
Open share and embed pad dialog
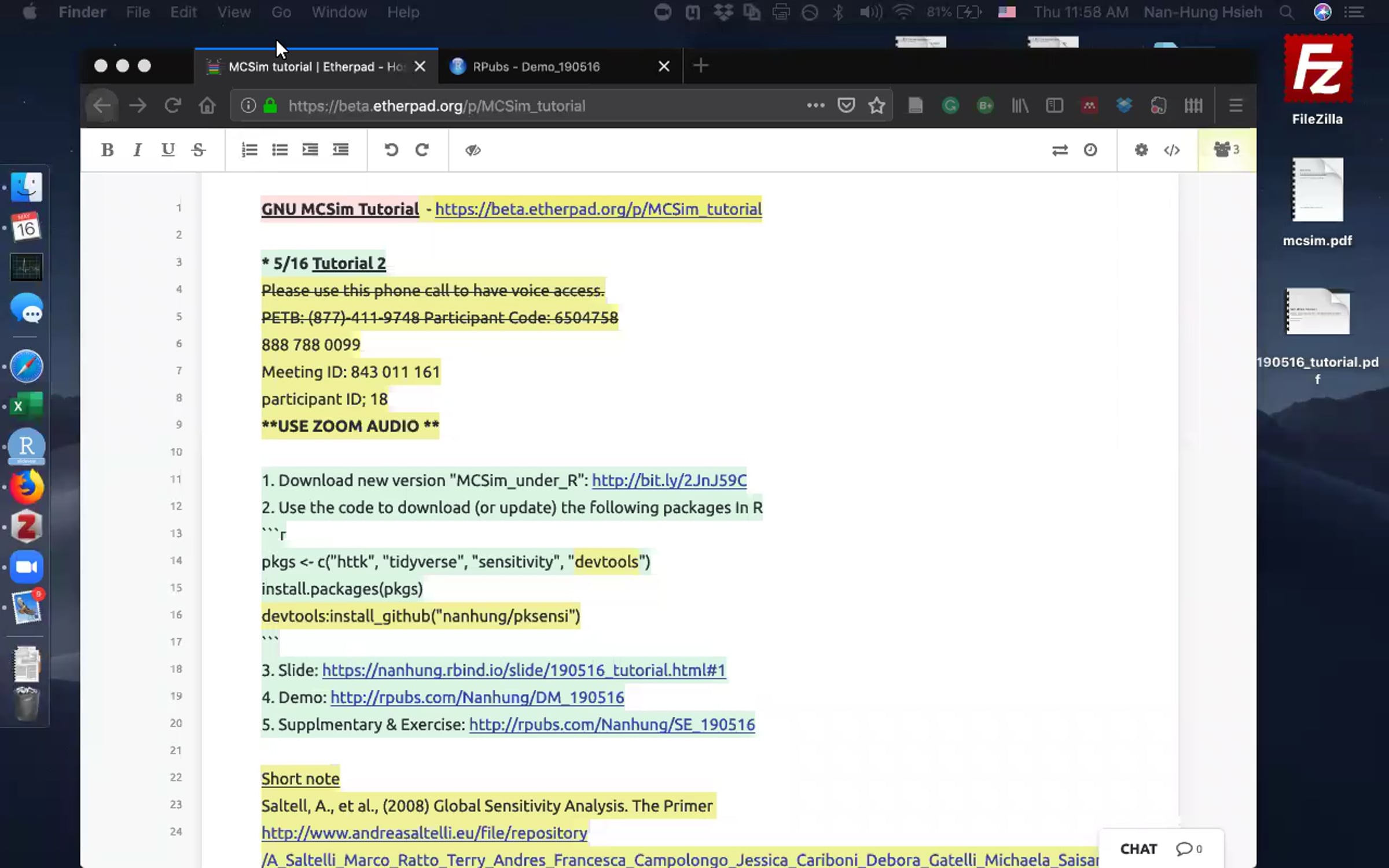pos(1172,150)
